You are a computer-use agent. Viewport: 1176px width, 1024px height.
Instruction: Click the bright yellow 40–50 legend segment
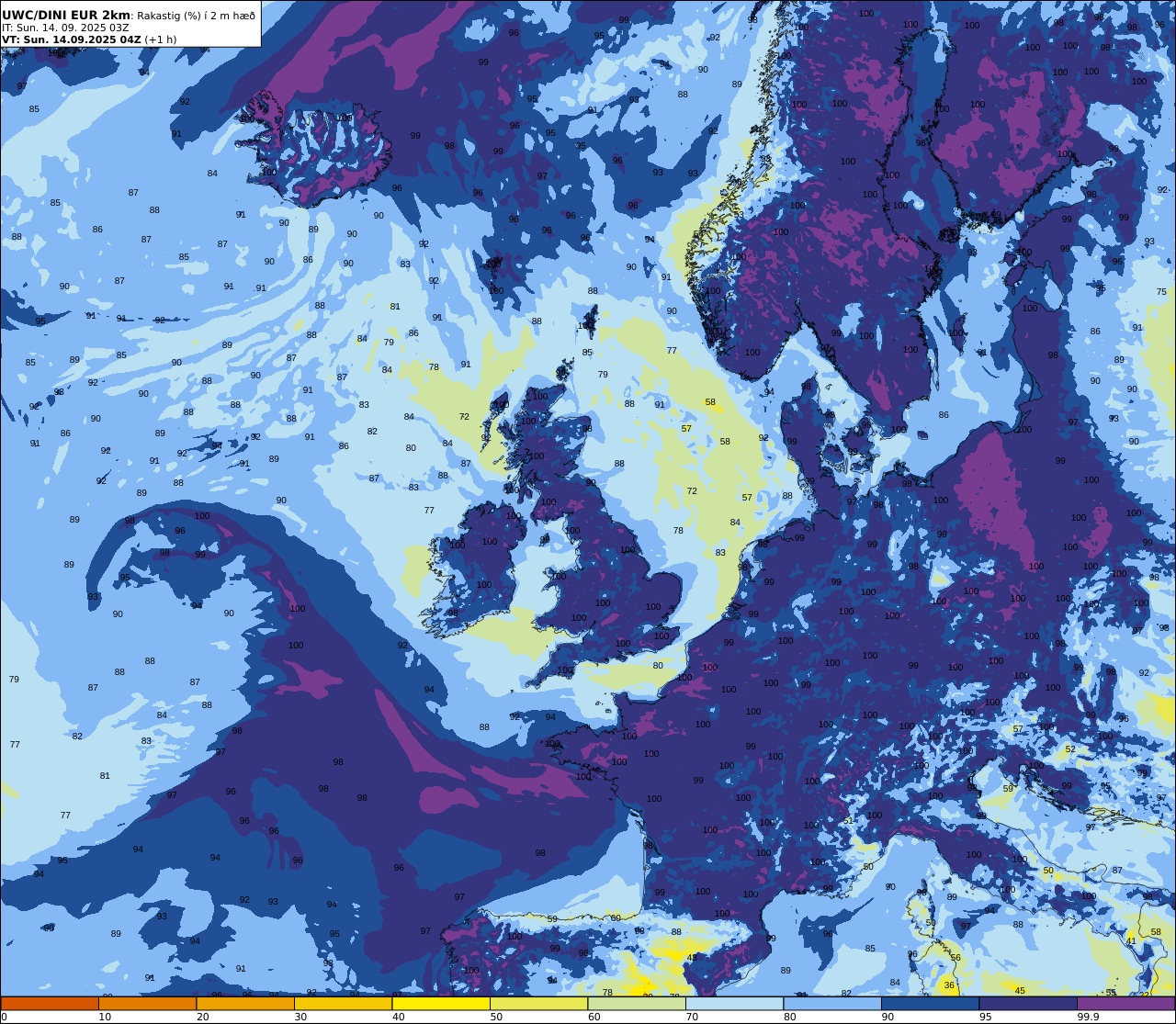pyautogui.click(x=441, y=1004)
